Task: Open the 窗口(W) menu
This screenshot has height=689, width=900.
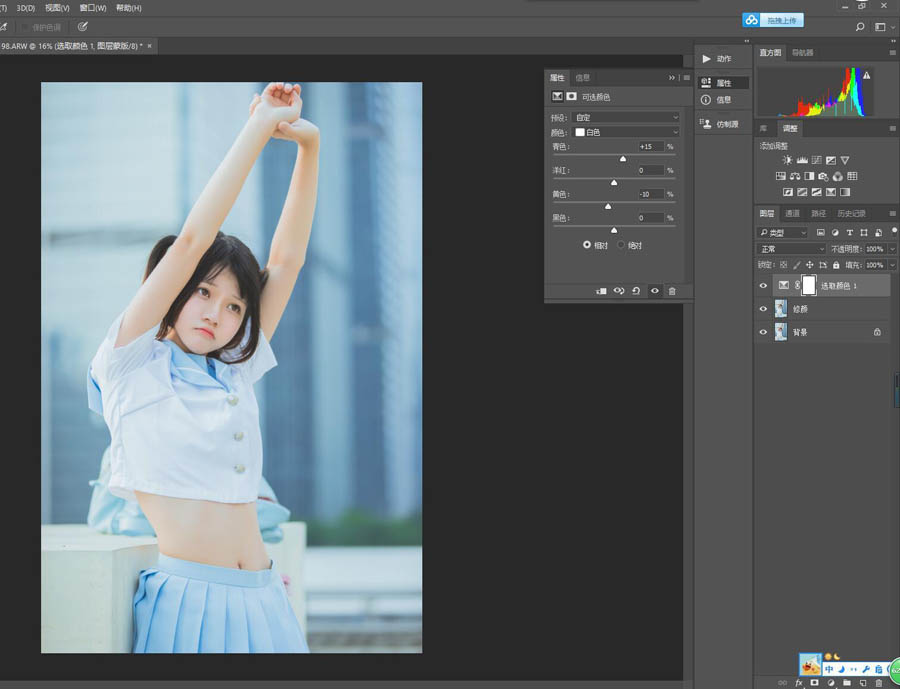Action: (93, 8)
